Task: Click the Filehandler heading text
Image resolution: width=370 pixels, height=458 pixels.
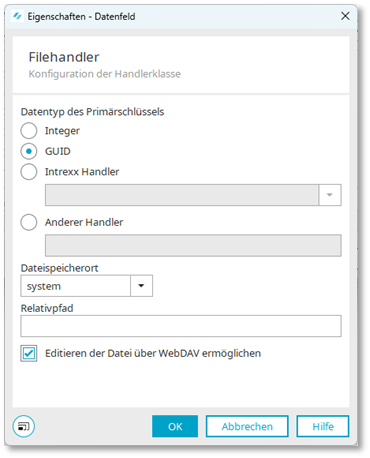Action: tap(64, 57)
